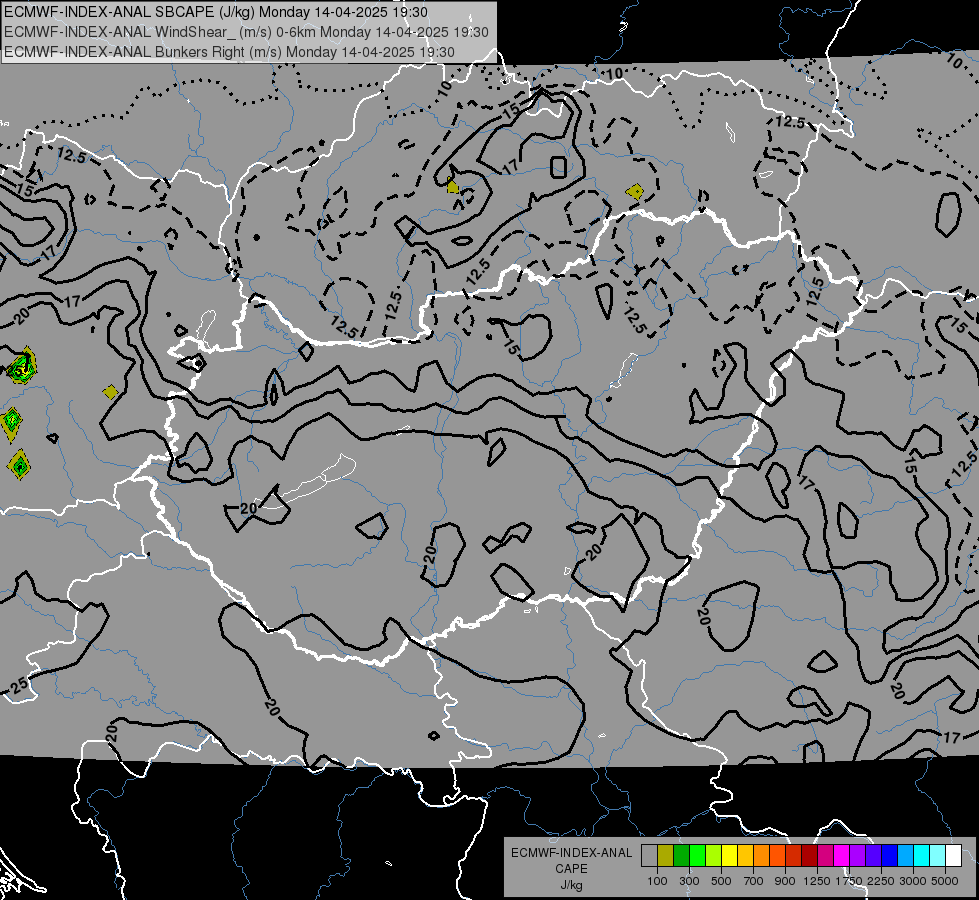979x900 pixels.
Task: Select the bright magenta CAPE legend swatch
Action: click(842, 856)
